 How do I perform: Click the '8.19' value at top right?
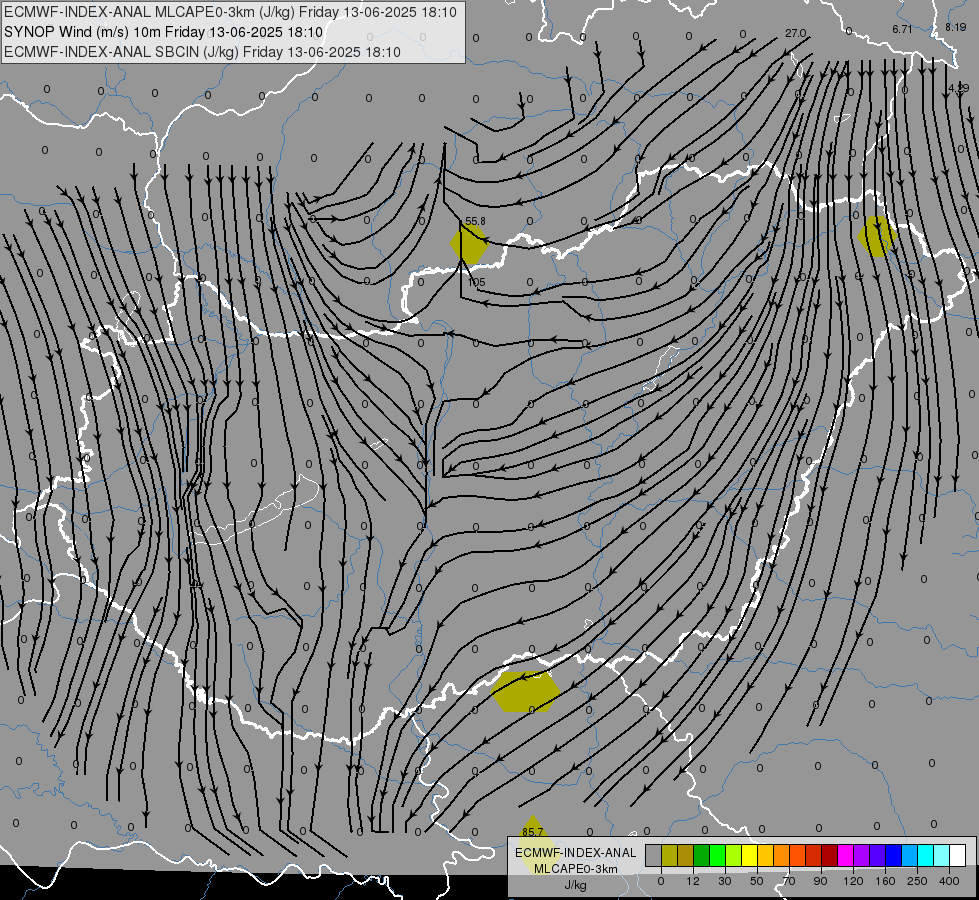955,27
